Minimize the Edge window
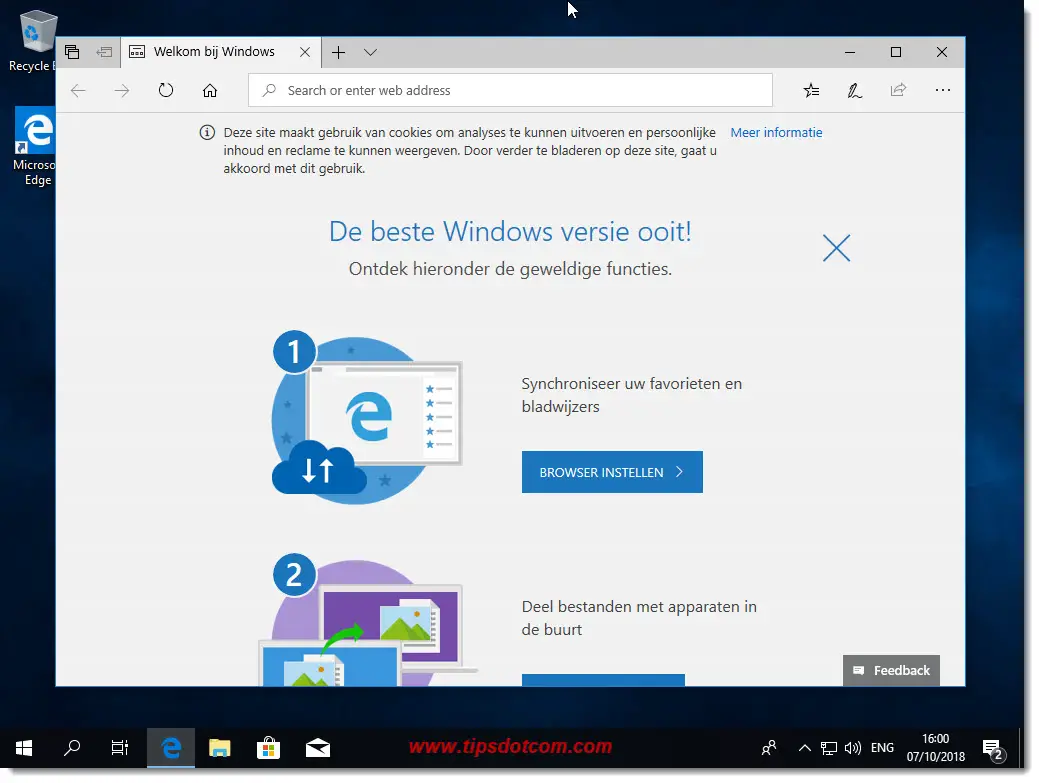This screenshot has width=1039, height=783. [850, 52]
